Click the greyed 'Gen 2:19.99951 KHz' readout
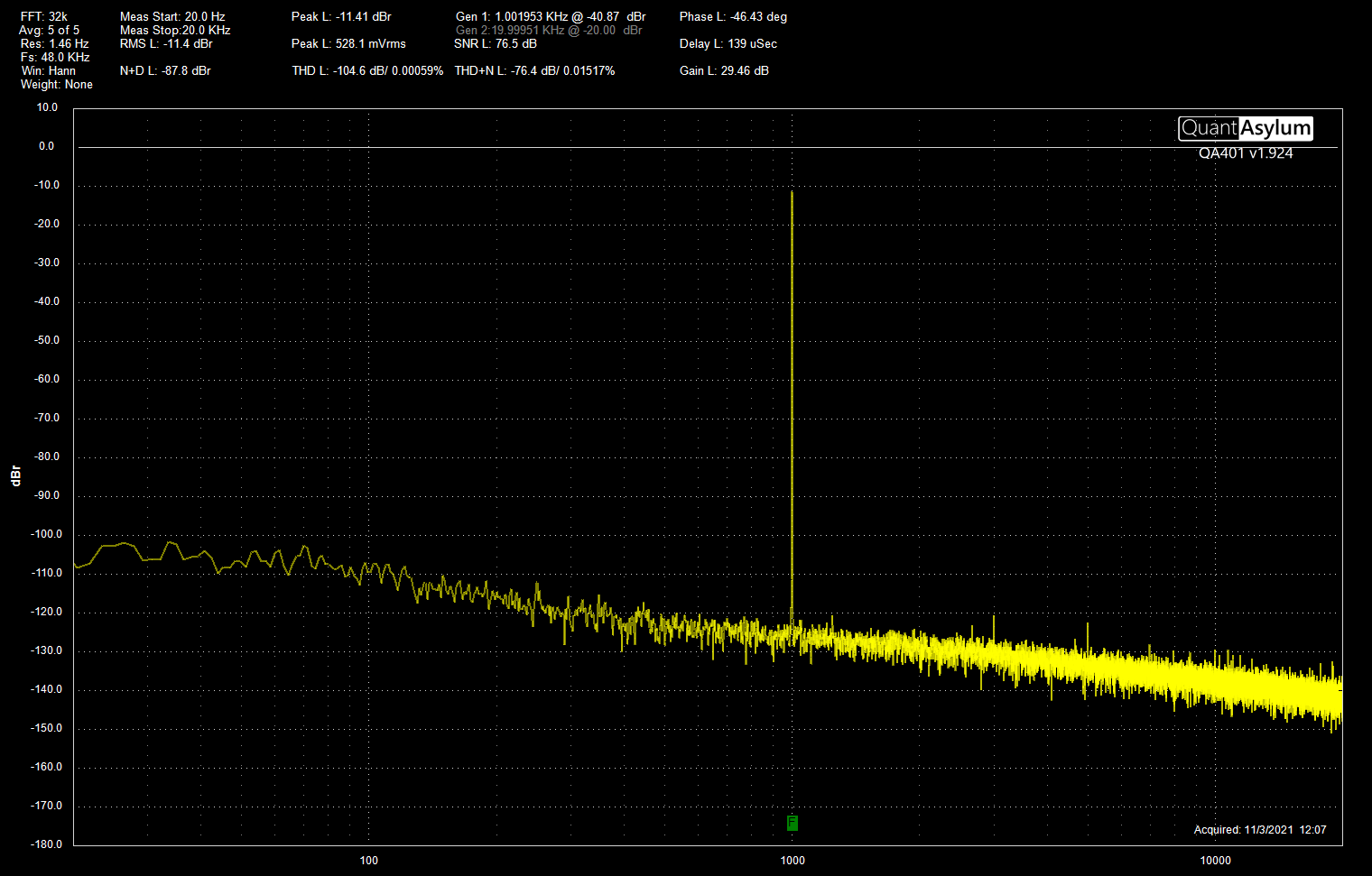Viewport: 1372px width, 876px height. click(549, 30)
